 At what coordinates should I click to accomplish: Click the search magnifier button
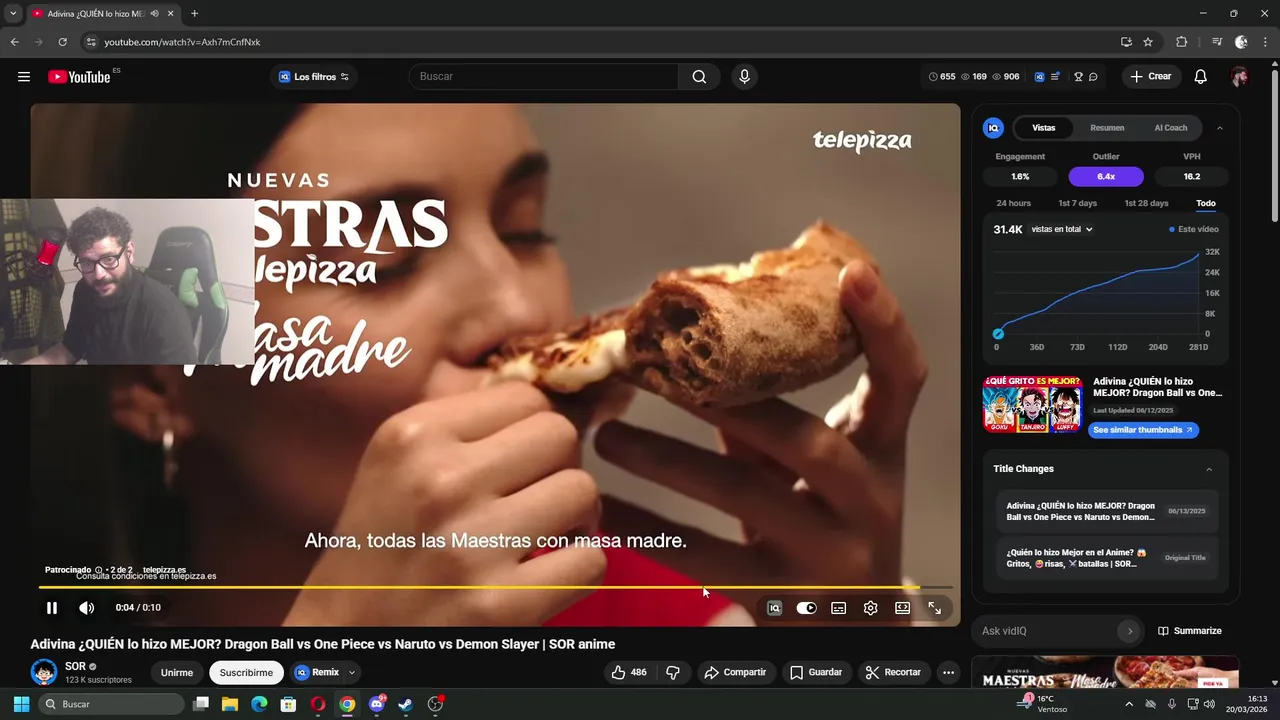[x=699, y=77]
